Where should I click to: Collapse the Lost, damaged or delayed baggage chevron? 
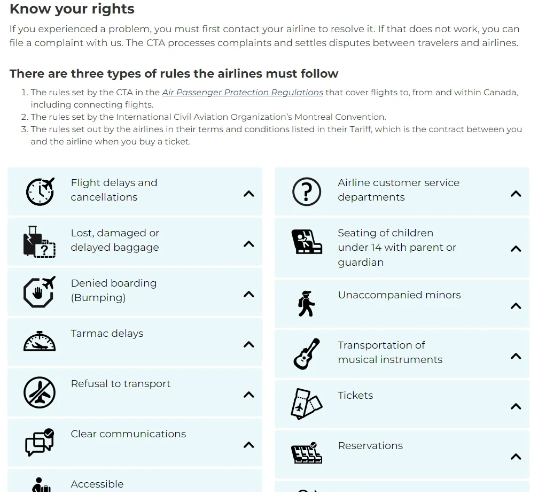249,244
